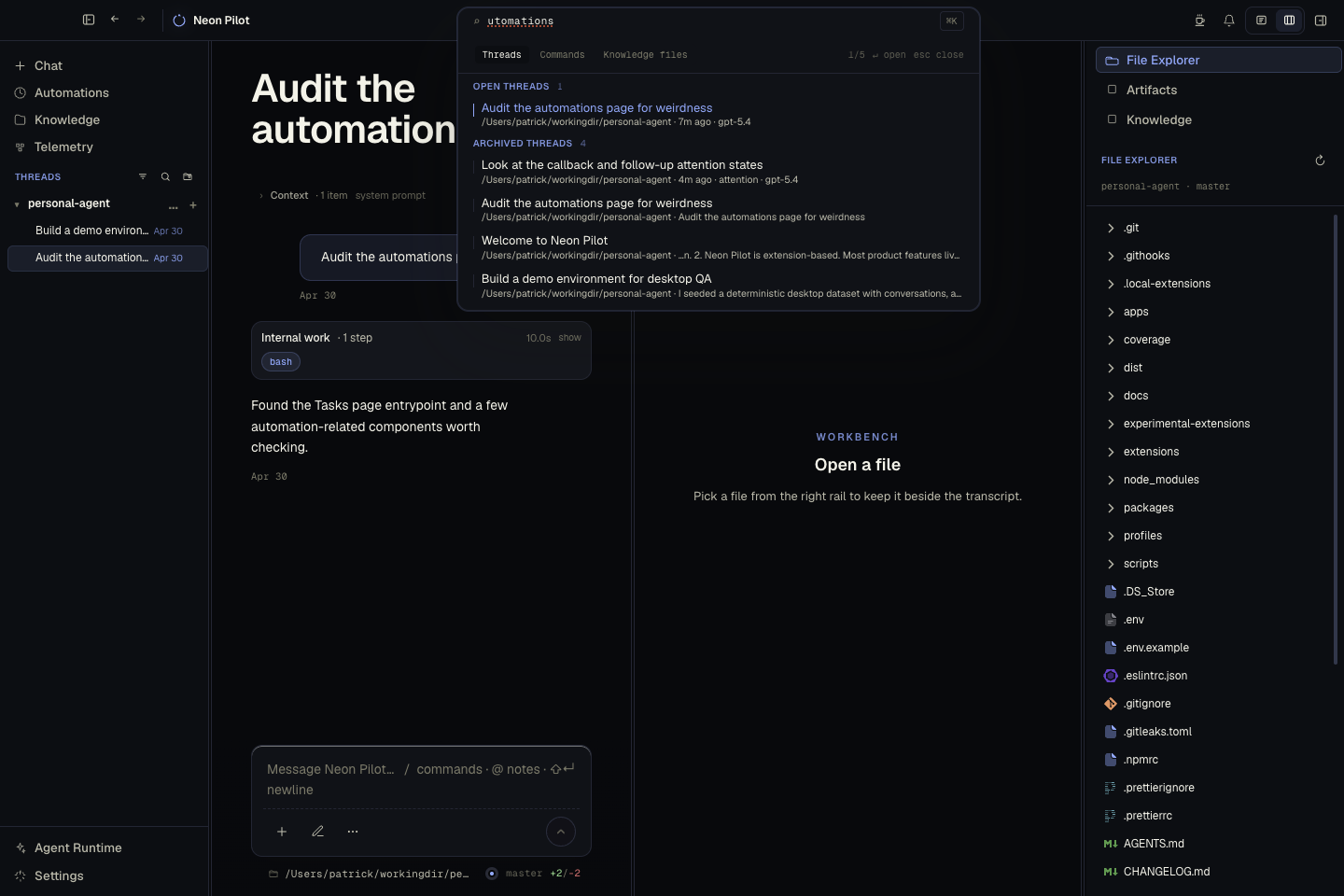
Task: Click the plus attach button in composer
Action: [x=282, y=832]
